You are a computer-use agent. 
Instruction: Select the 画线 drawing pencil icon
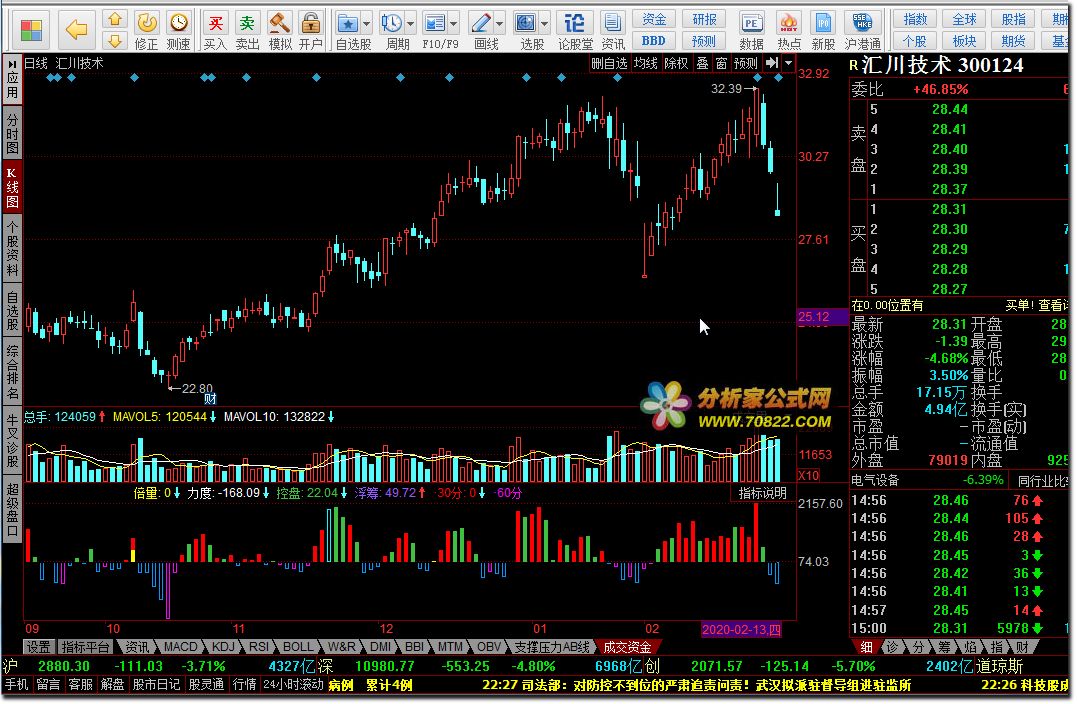tap(480, 24)
